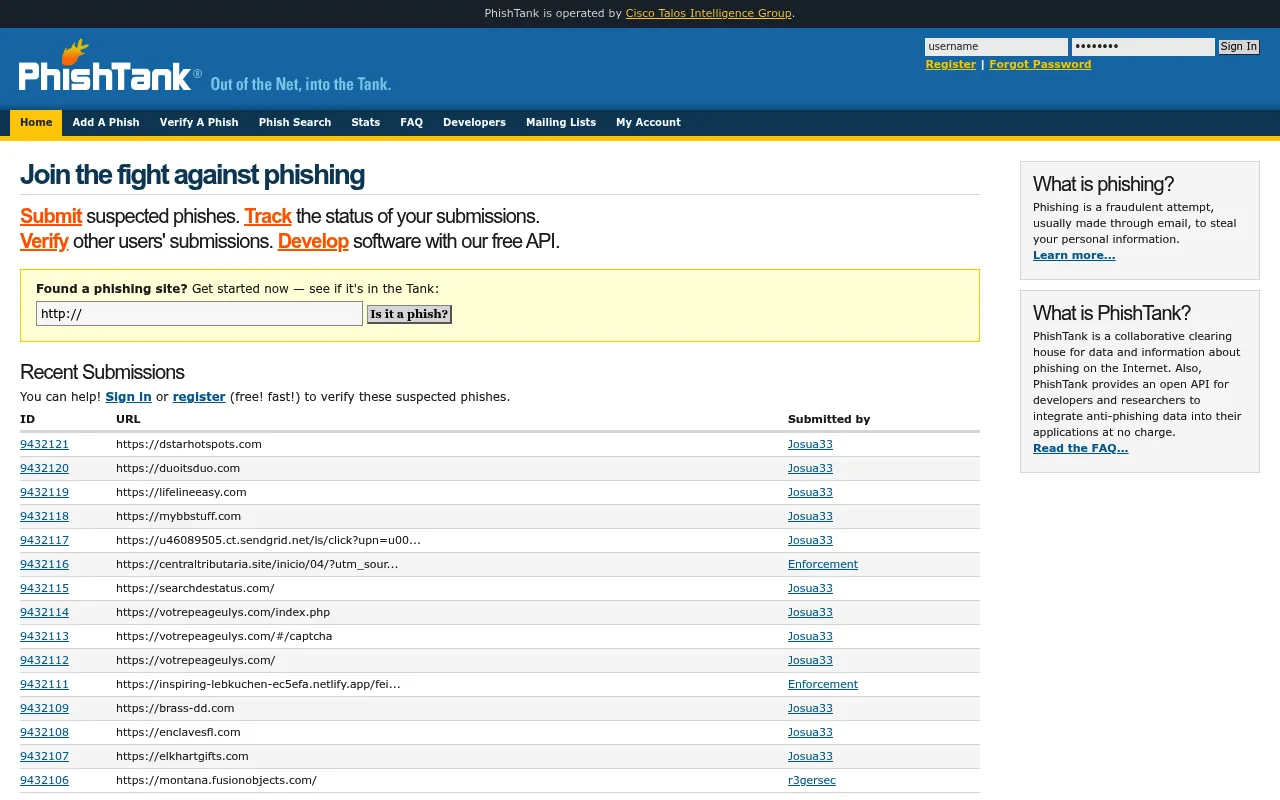Viewport: 1280px width, 800px height.
Task: Open submission ID 9432109
Action: [x=44, y=708]
